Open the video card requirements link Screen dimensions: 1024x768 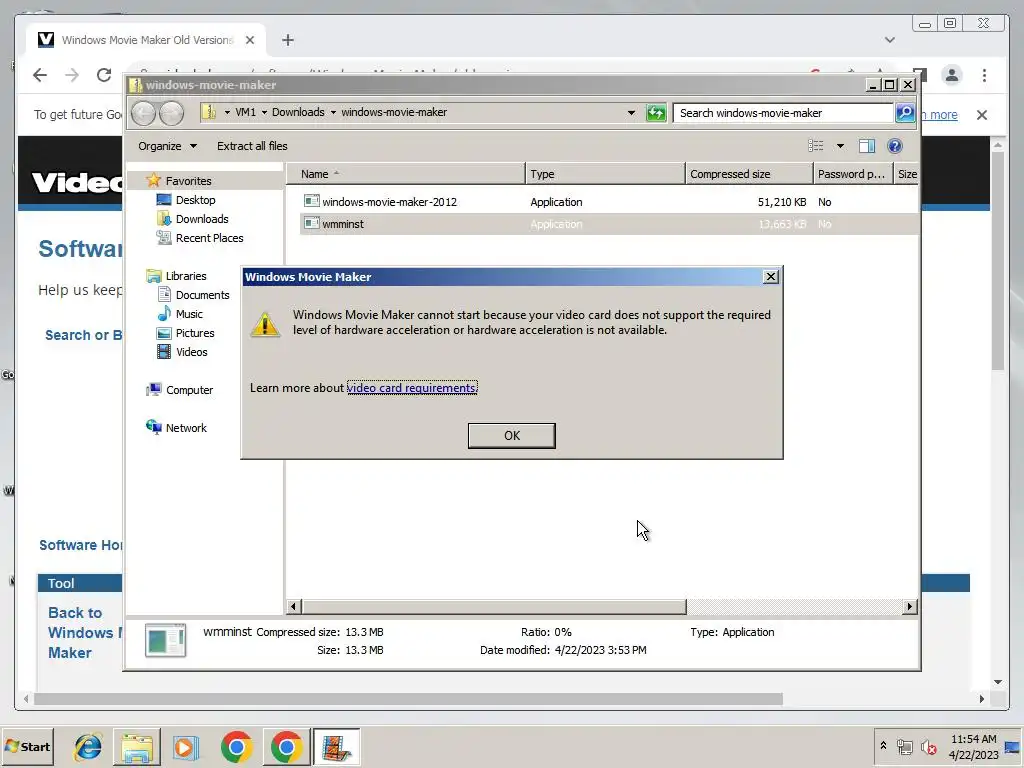411,388
